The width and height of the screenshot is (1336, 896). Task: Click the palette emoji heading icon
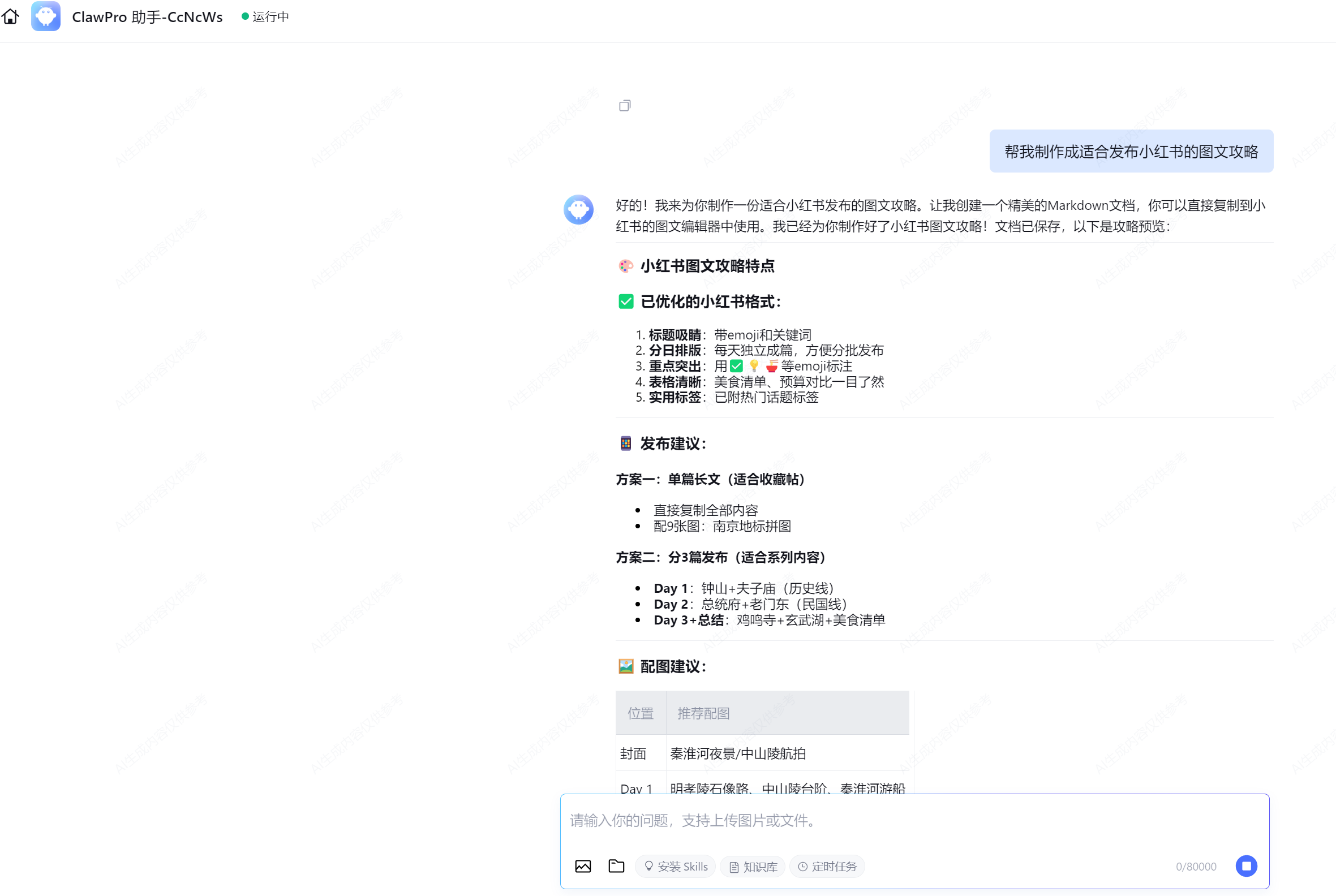tap(625, 266)
